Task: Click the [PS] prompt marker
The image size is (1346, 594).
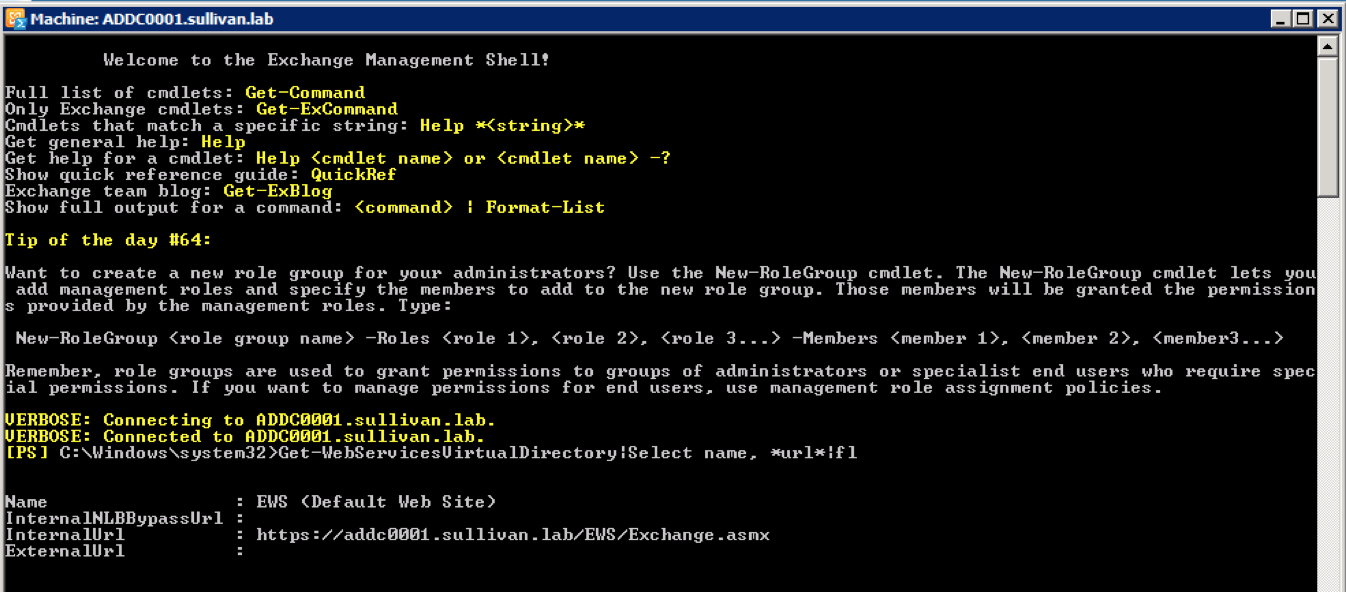Action: [27, 453]
